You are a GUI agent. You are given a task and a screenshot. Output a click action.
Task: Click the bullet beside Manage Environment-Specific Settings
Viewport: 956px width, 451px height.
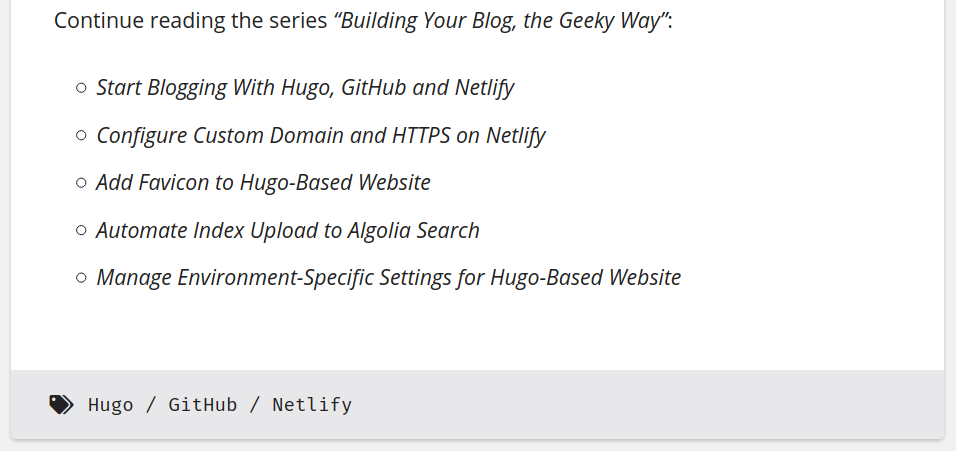(x=81, y=278)
